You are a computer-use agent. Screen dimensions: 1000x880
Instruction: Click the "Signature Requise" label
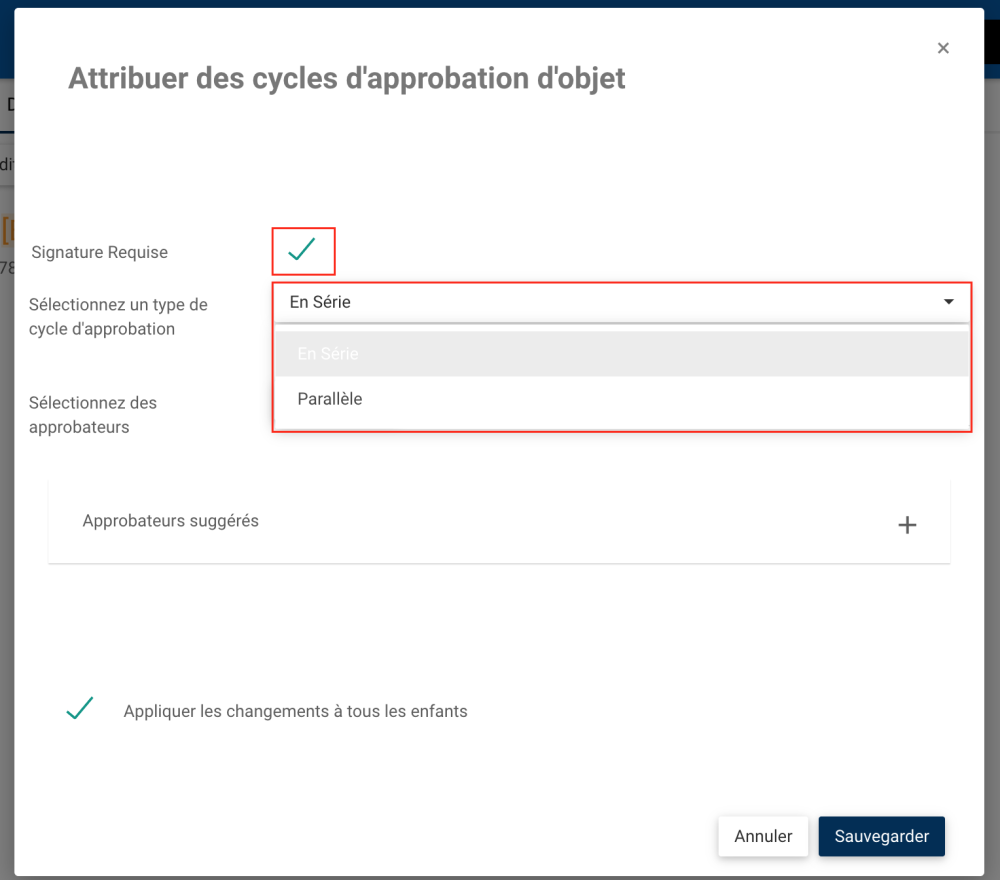99,252
